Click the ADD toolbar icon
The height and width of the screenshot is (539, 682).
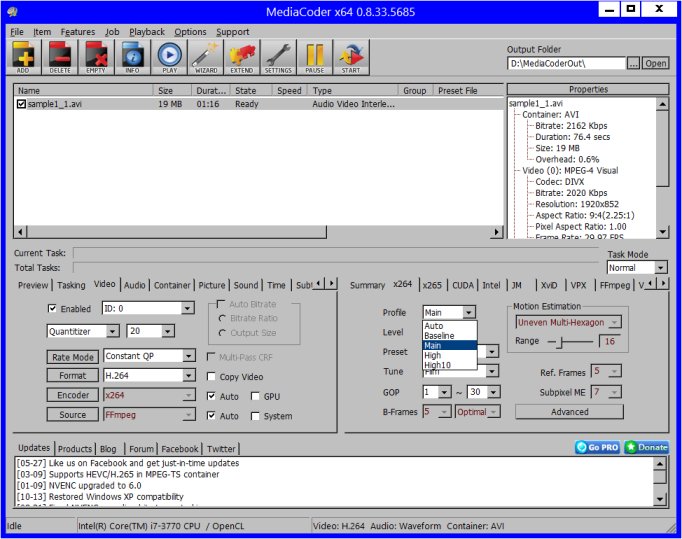click(23, 57)
